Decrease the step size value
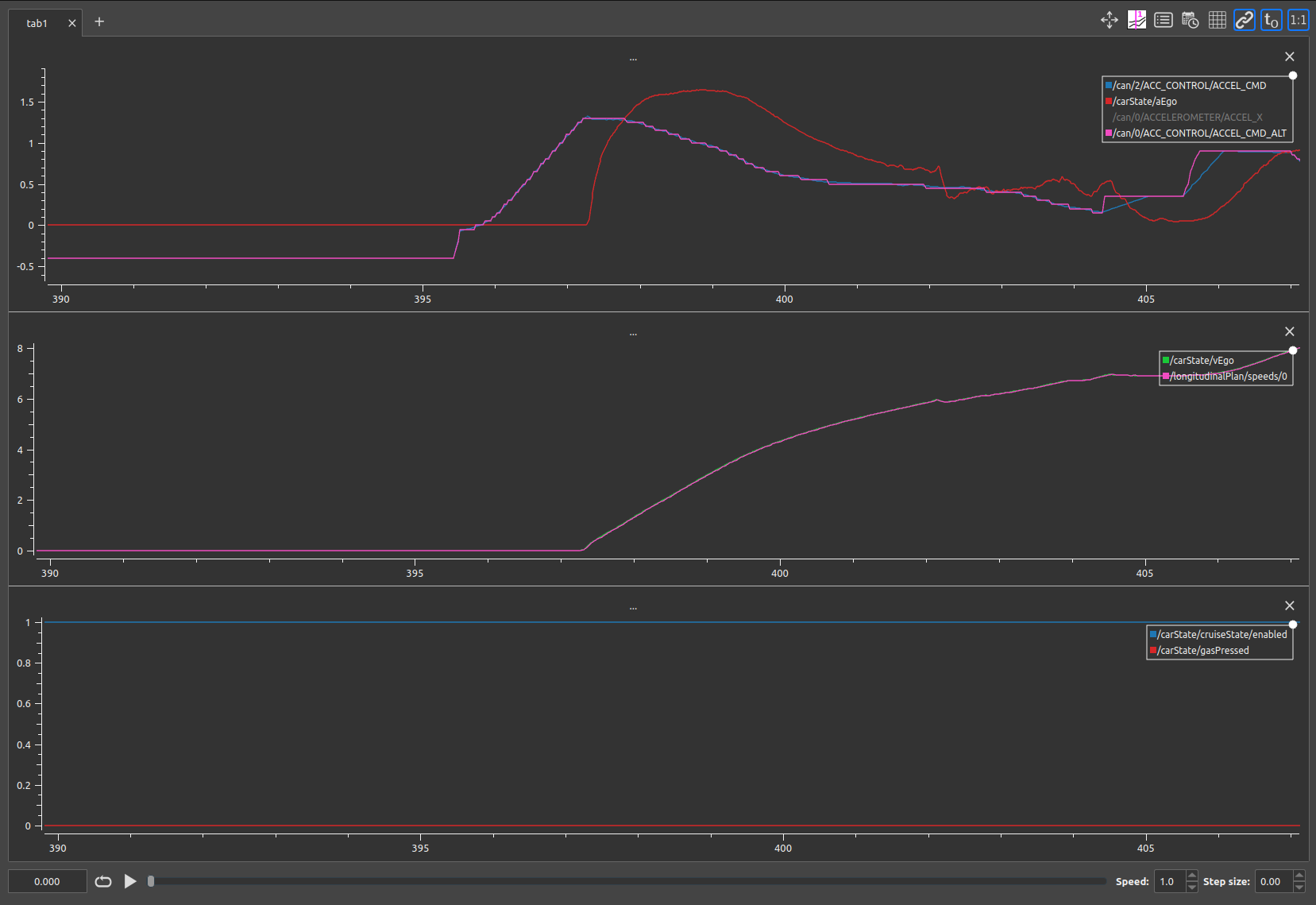This screenshot has width=1316, height=905. point(1298,886)
